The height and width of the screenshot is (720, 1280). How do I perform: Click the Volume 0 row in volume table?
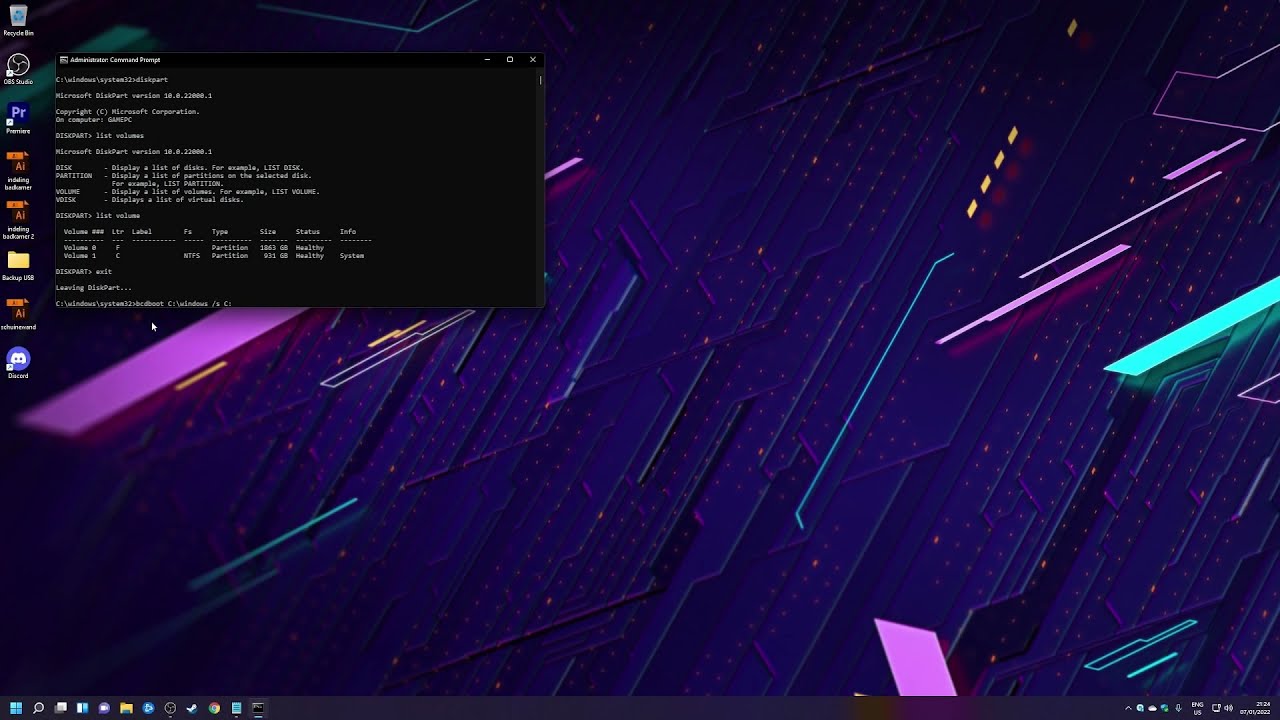[x=194, y=247]
